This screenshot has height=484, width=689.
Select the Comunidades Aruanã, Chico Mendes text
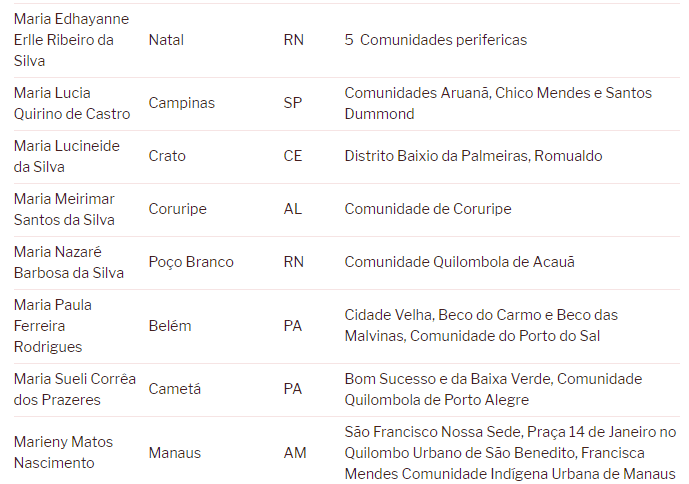(x=497, y=103)
